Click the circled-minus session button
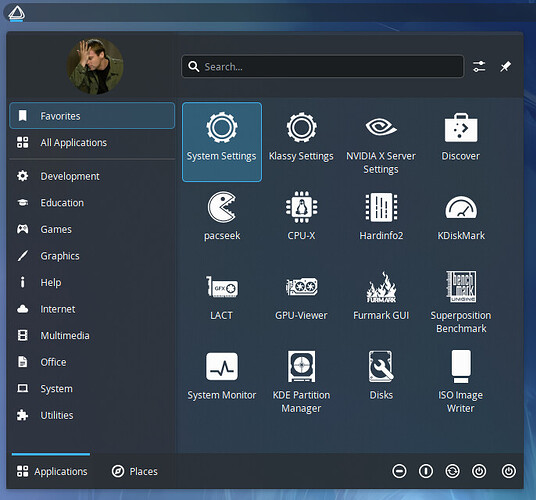 pyautogui.click(x=399, y=471)
